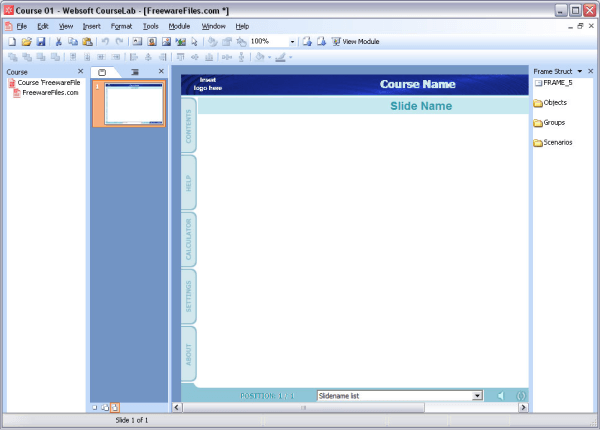Click the distribute horizontally icon

coord(227,57)
